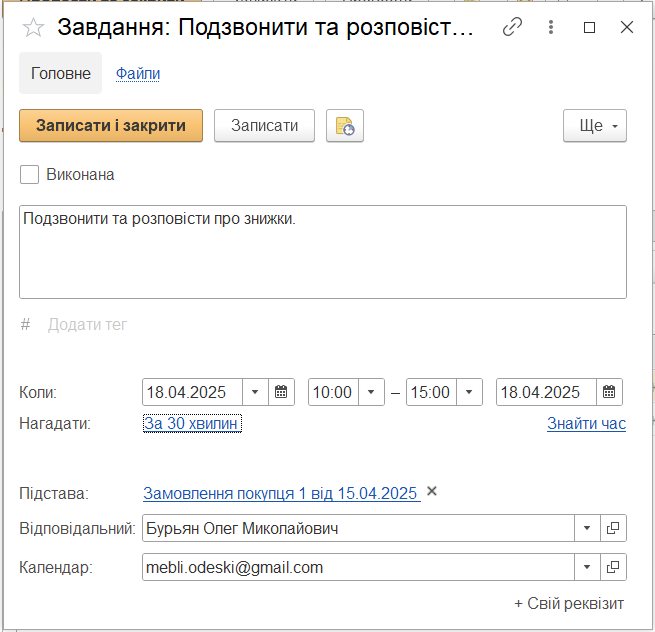Add a tag in Додати тег field
This screenshot has width=655, height=632.
(x=87, y=325)
